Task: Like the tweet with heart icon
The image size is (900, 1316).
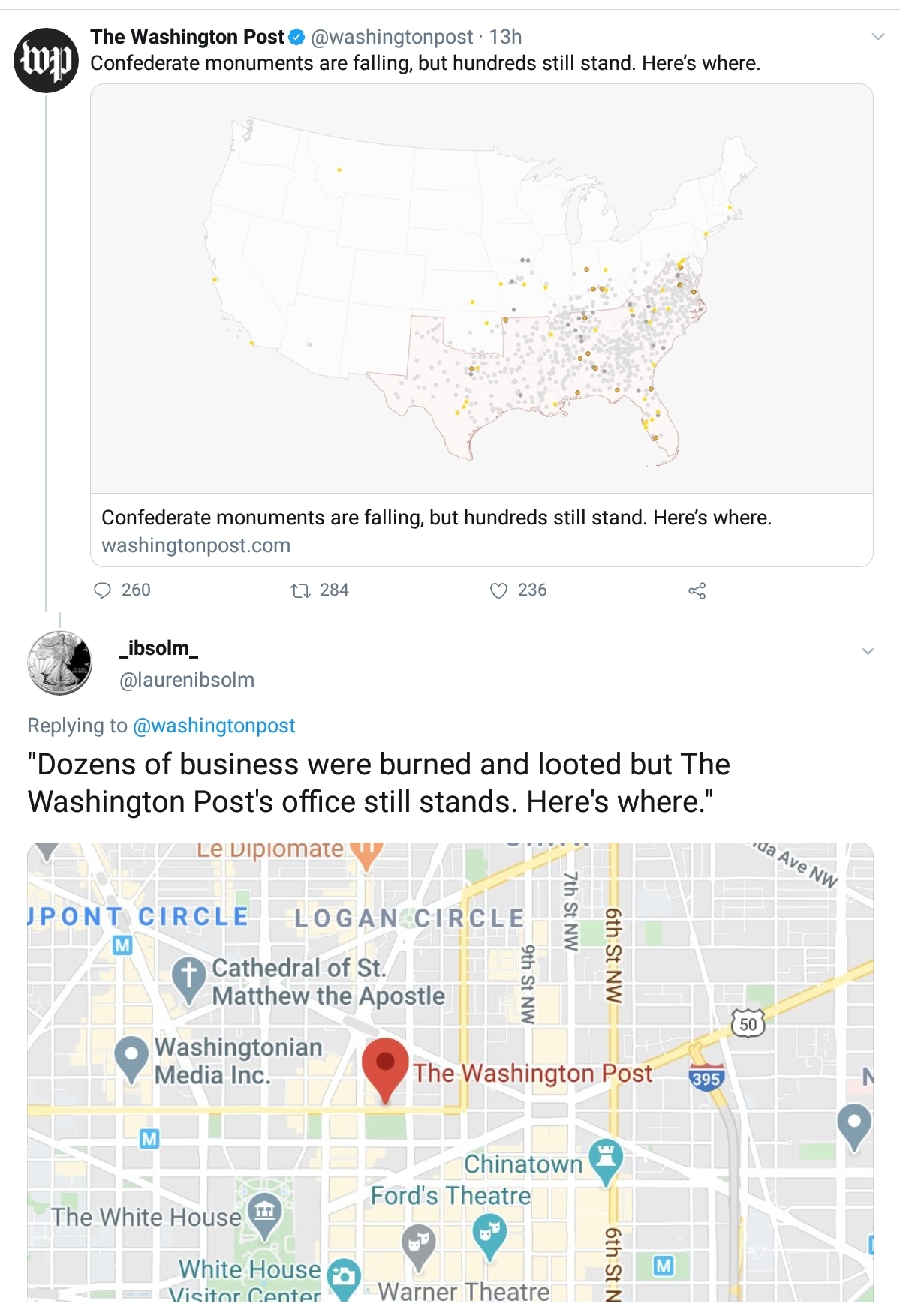Action: click(498, 590)
